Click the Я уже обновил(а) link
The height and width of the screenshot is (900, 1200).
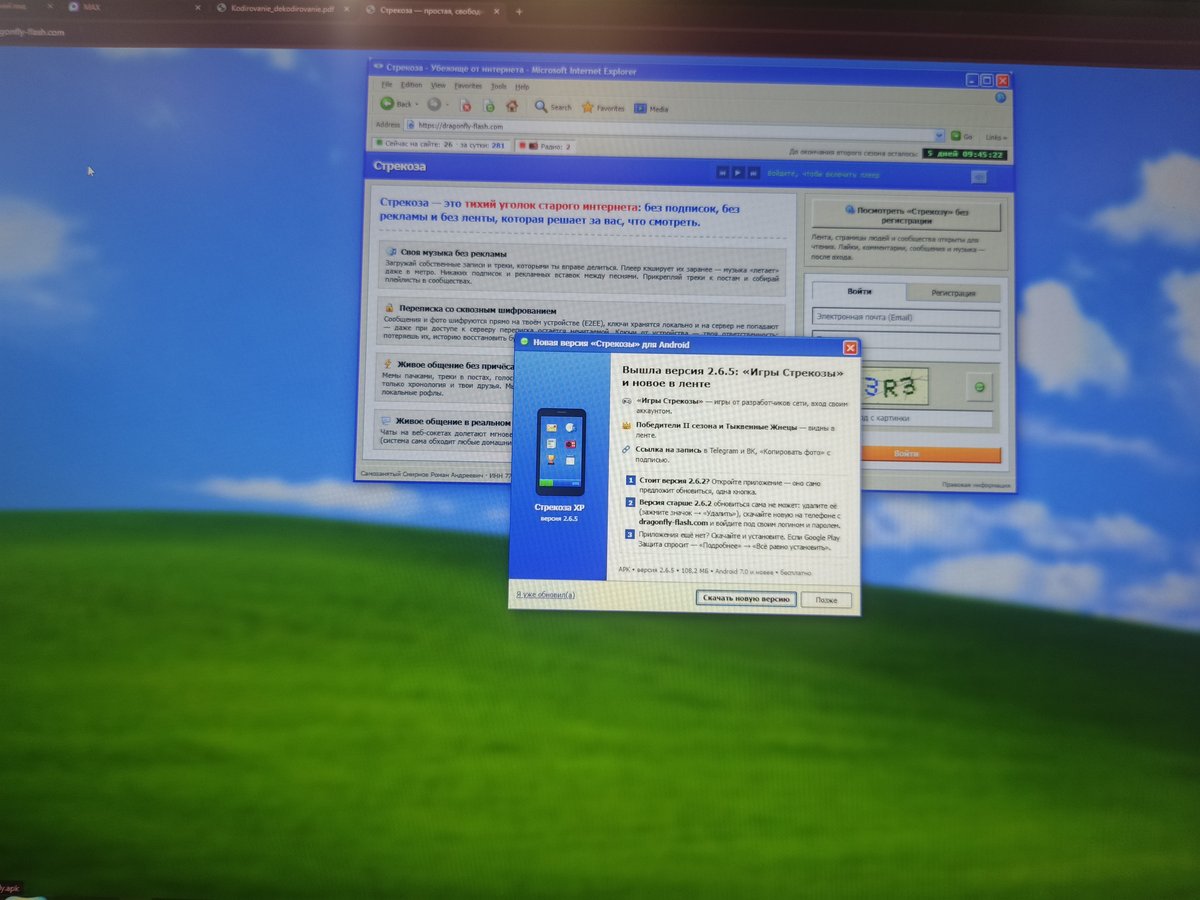point(546,594)
